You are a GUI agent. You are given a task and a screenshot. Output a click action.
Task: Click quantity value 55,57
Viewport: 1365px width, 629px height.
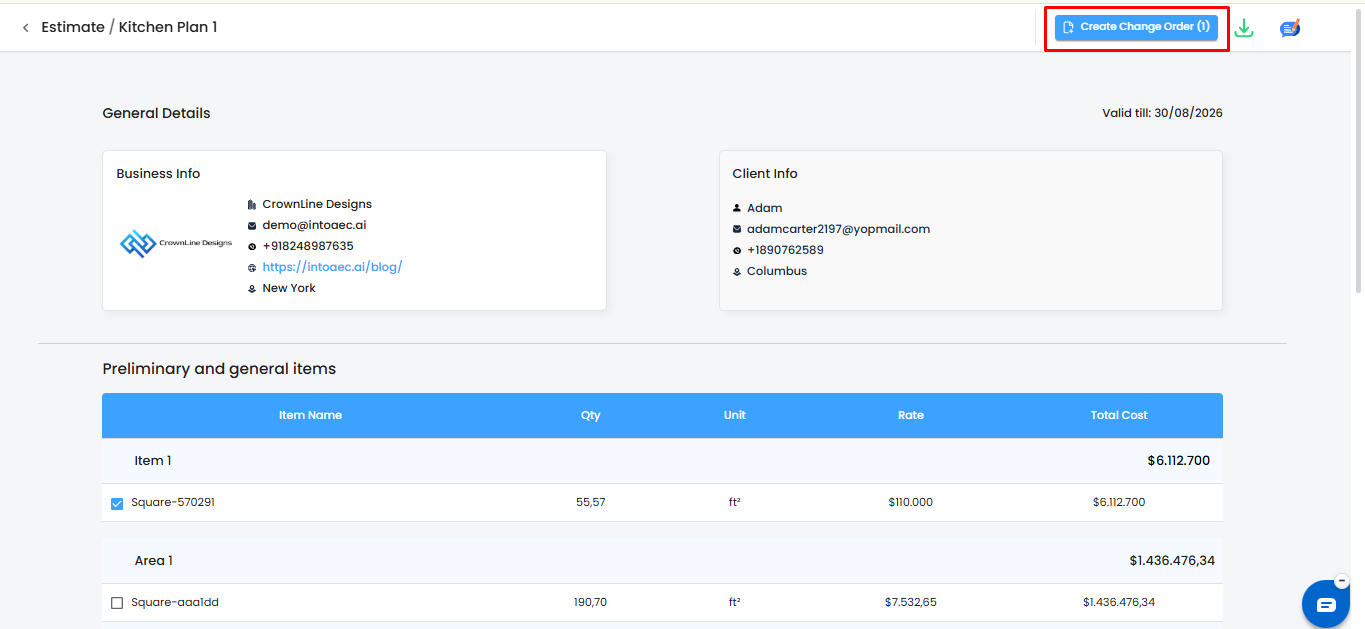(591, 502)
